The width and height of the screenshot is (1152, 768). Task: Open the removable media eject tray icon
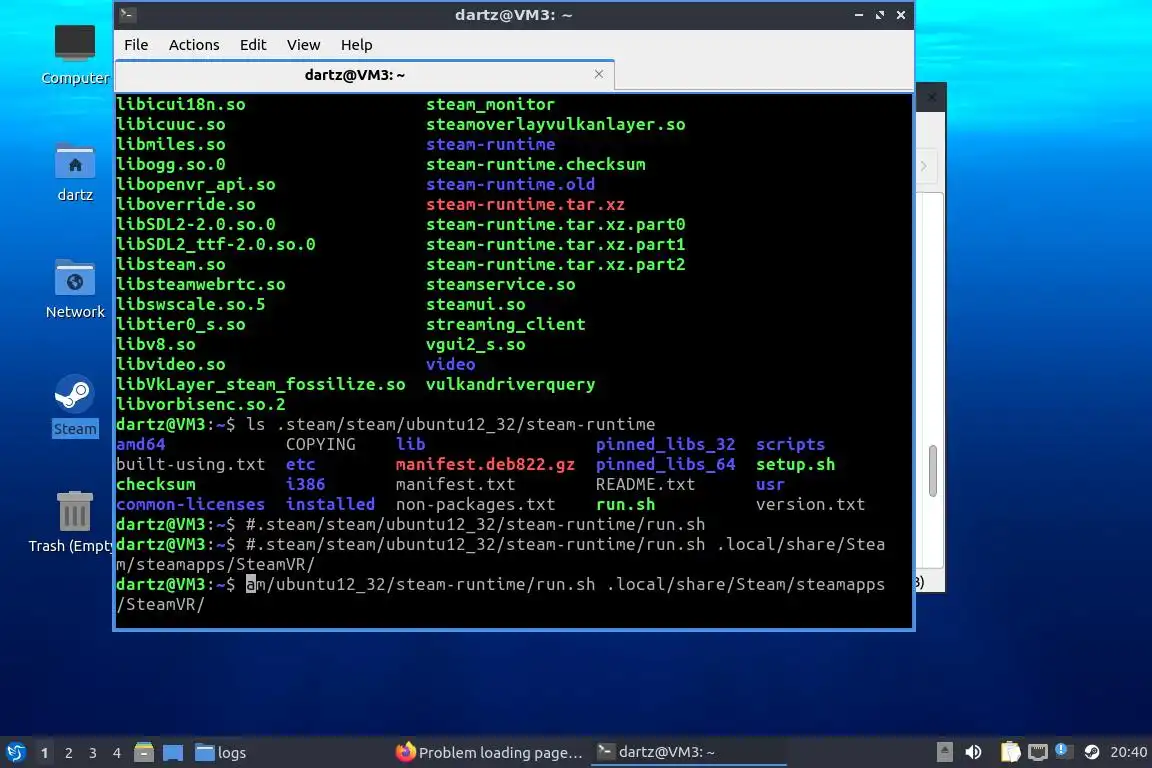click(x=945, y=752)
